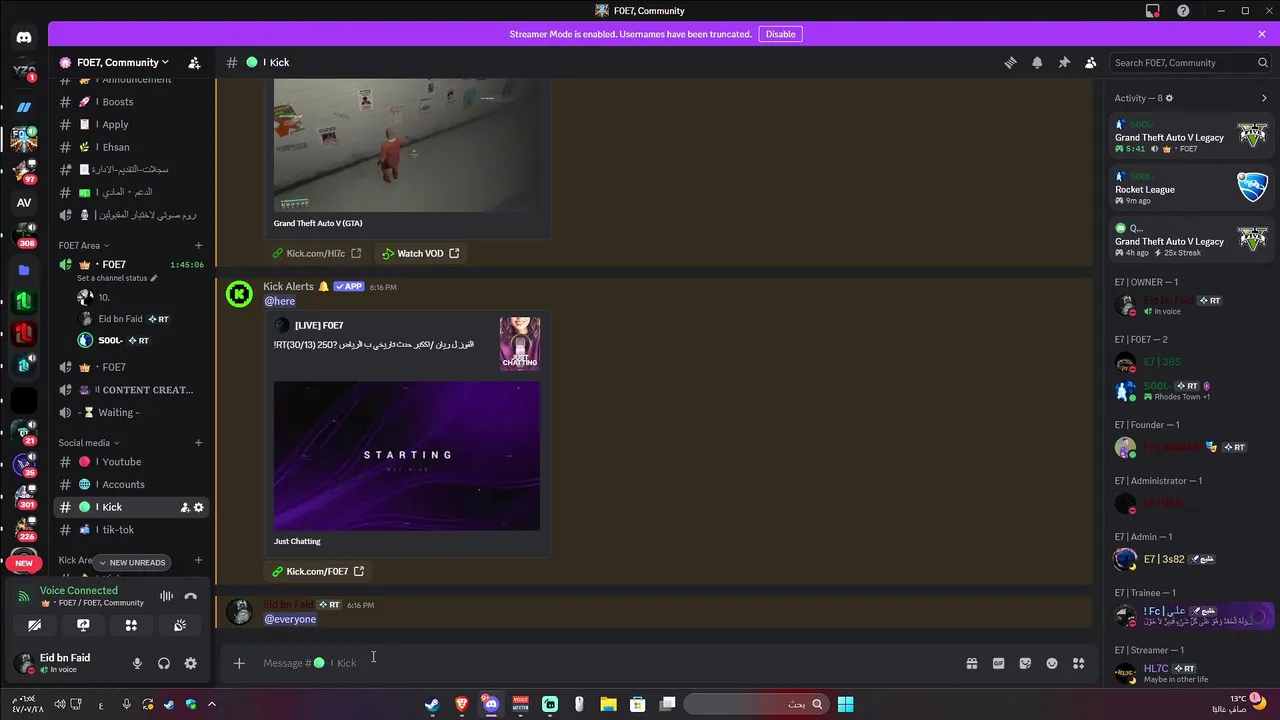
Task: Join the CONTENT CREAT... voice channel
Action: pyautogui.click(x=131, y=390)
